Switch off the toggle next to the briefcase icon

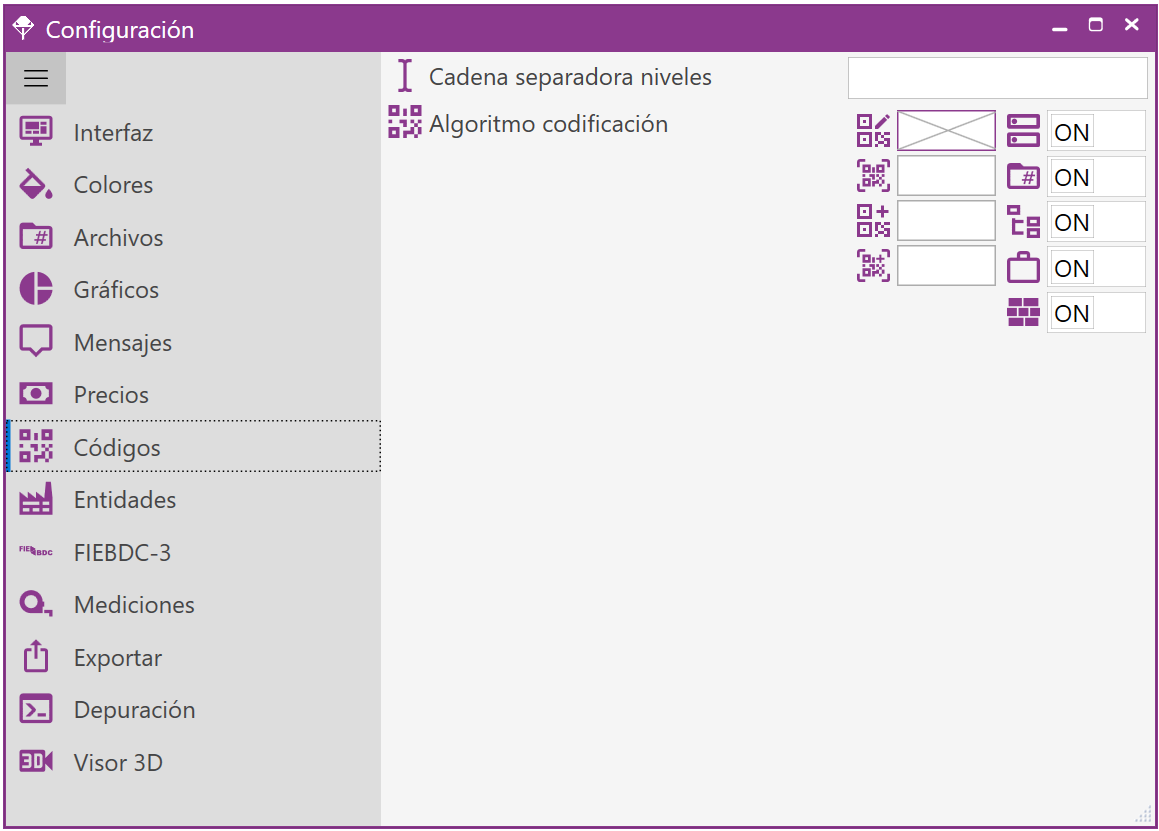(1072, 268)
